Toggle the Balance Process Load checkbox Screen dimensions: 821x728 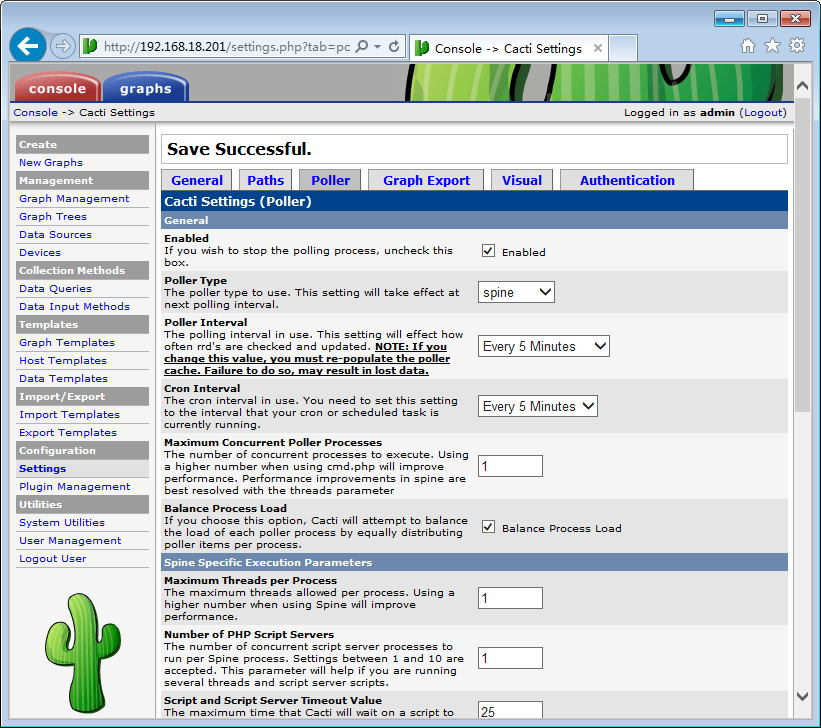(x=488, y=527)
